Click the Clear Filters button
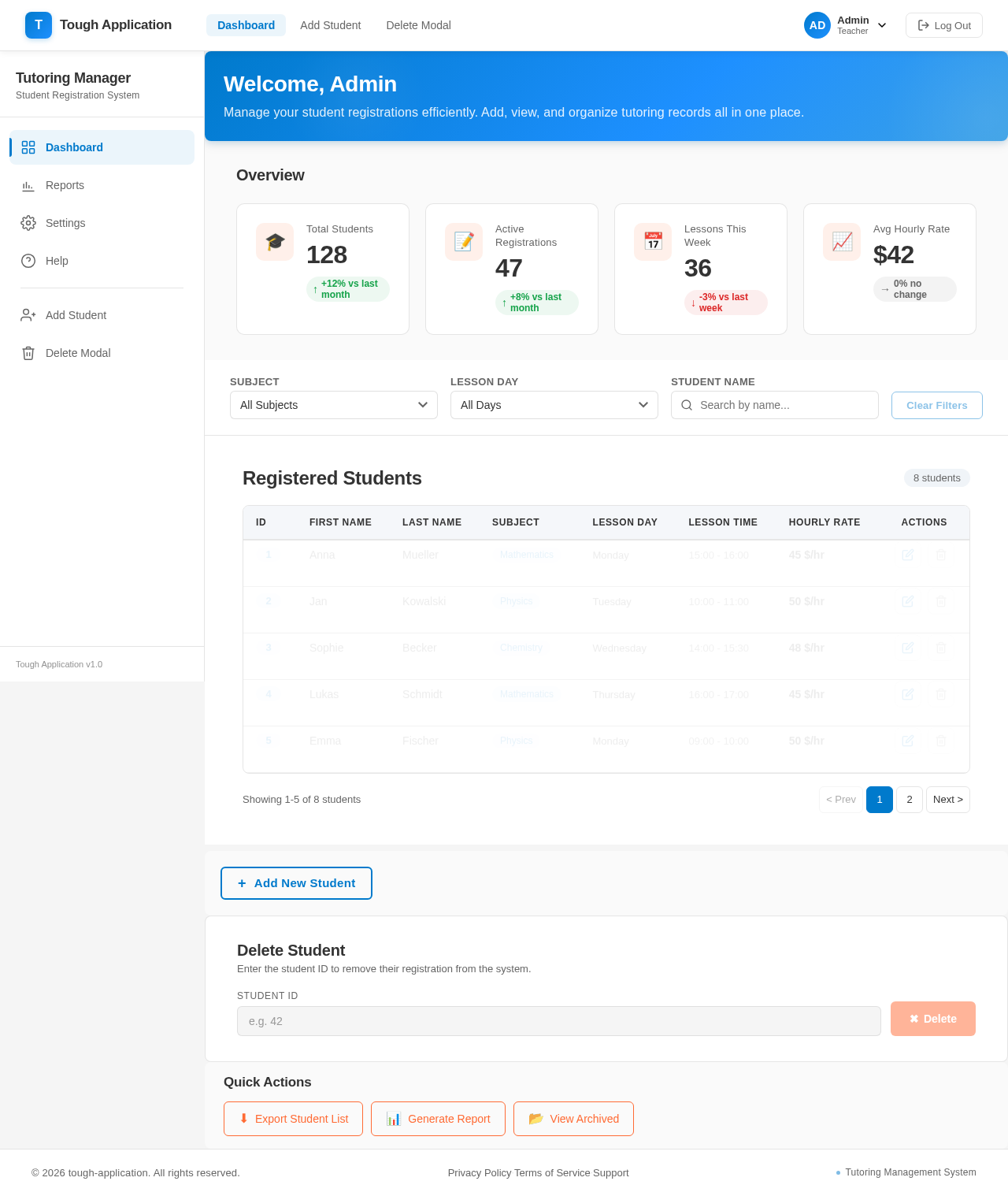 coord(937,405)
